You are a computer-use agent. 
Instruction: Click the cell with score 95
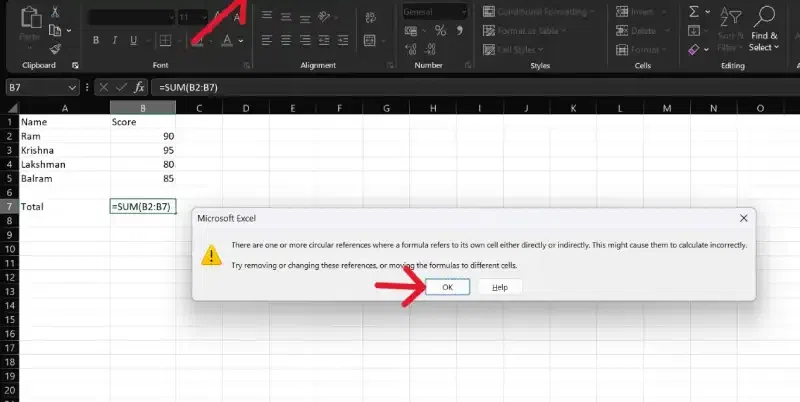coord(143,150)
